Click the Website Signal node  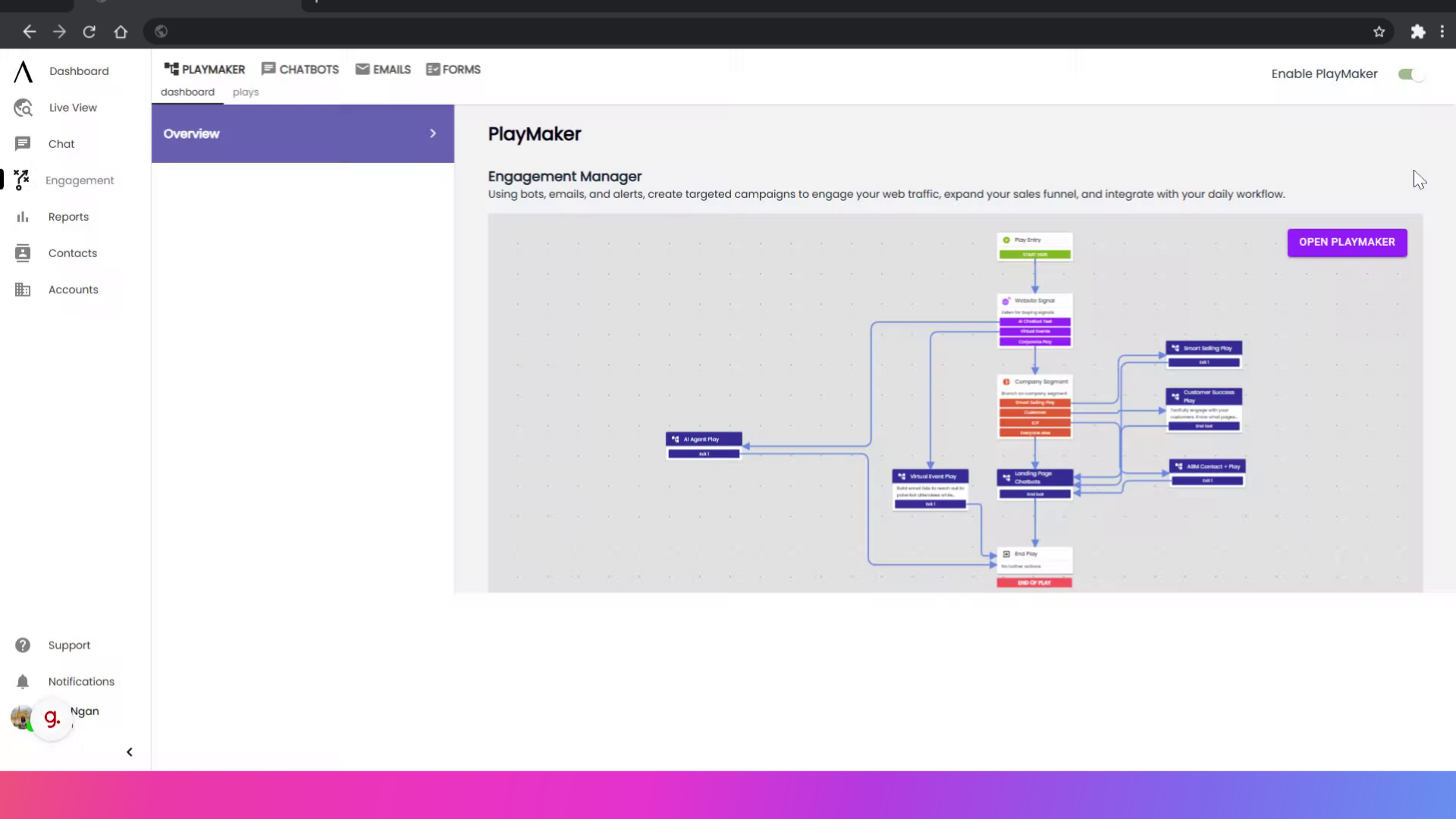pos(1034,321)
